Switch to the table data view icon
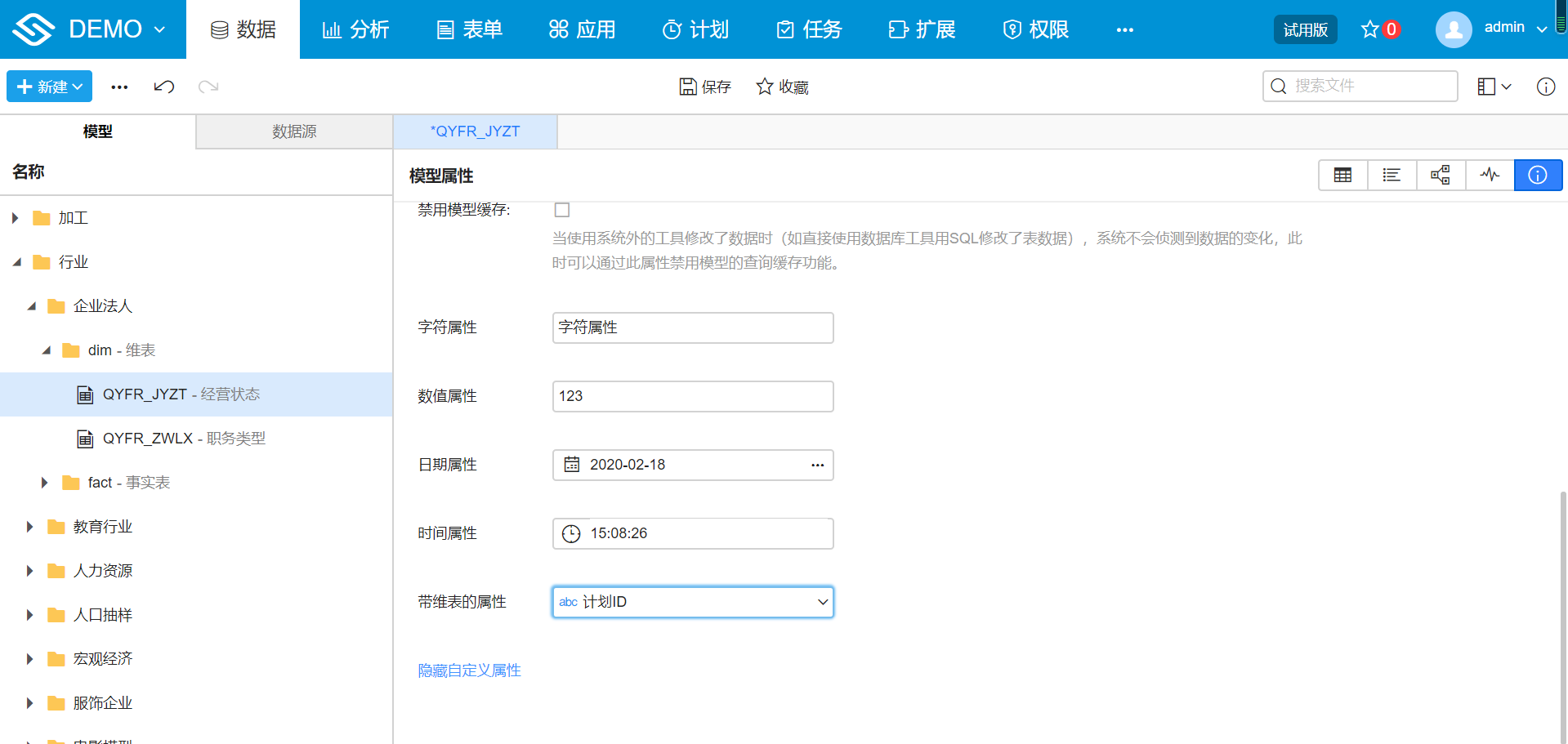 click(x=1342, y=175)
